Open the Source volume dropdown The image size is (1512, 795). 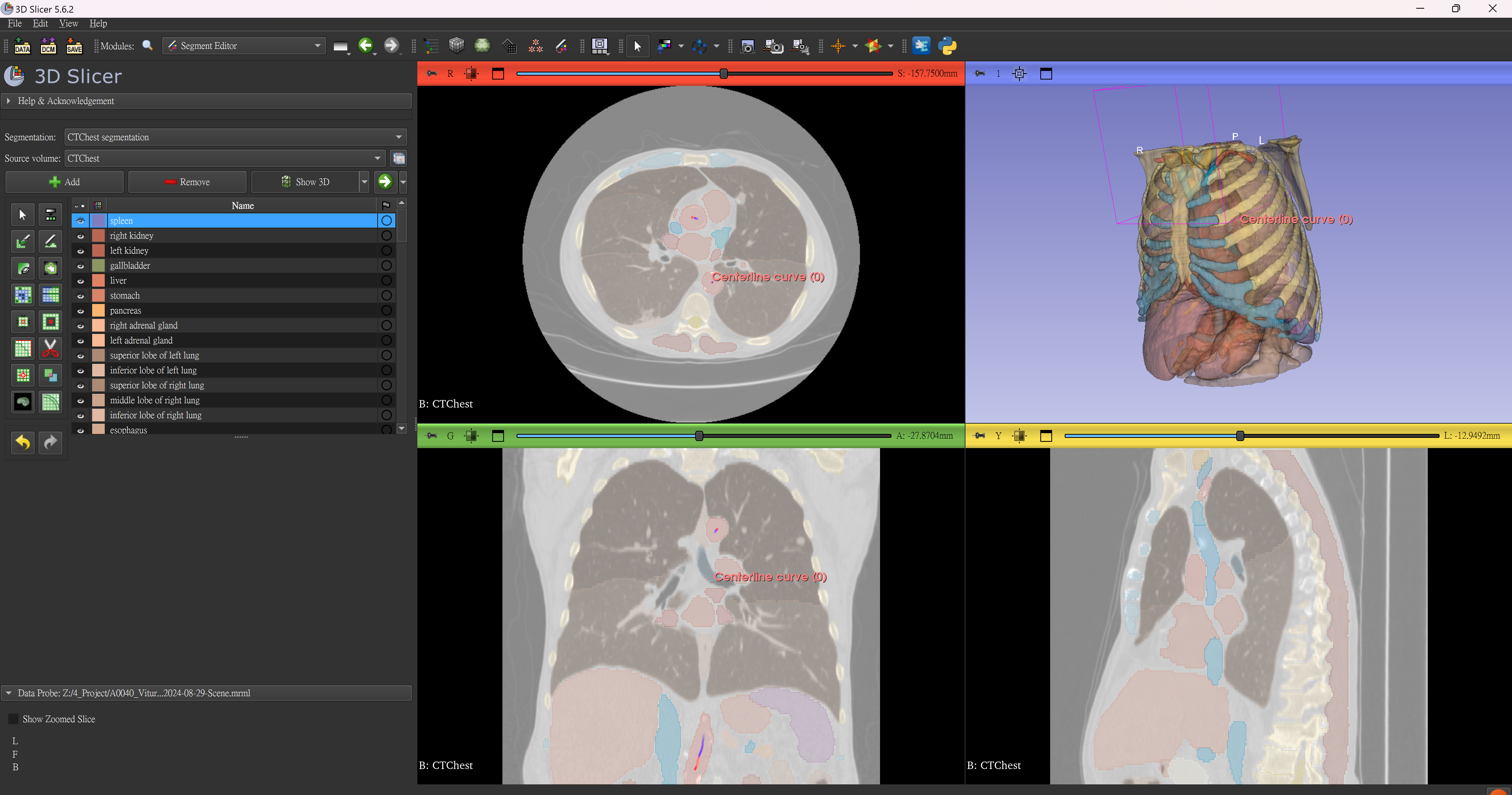coord(225,158)
